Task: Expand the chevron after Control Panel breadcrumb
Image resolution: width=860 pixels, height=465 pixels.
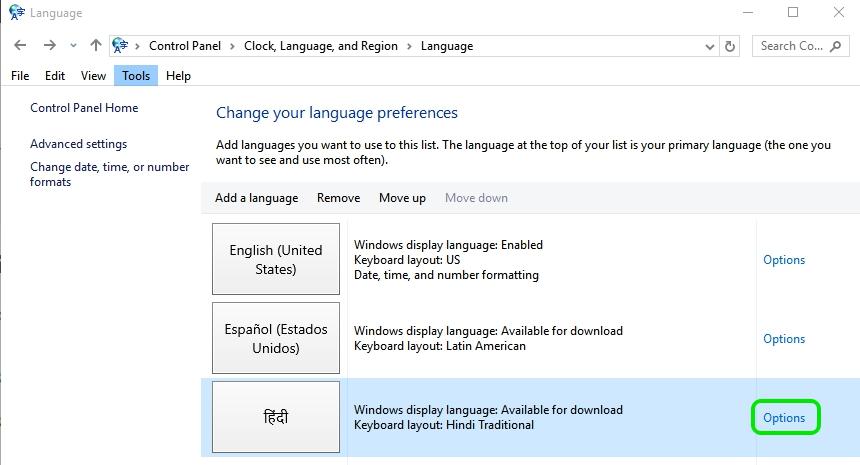Action: click(232, 47)
